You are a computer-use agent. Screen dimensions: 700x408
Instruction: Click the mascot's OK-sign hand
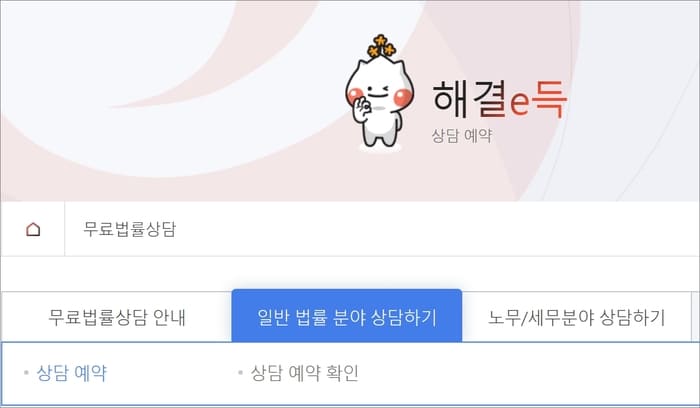coord(362,108)
